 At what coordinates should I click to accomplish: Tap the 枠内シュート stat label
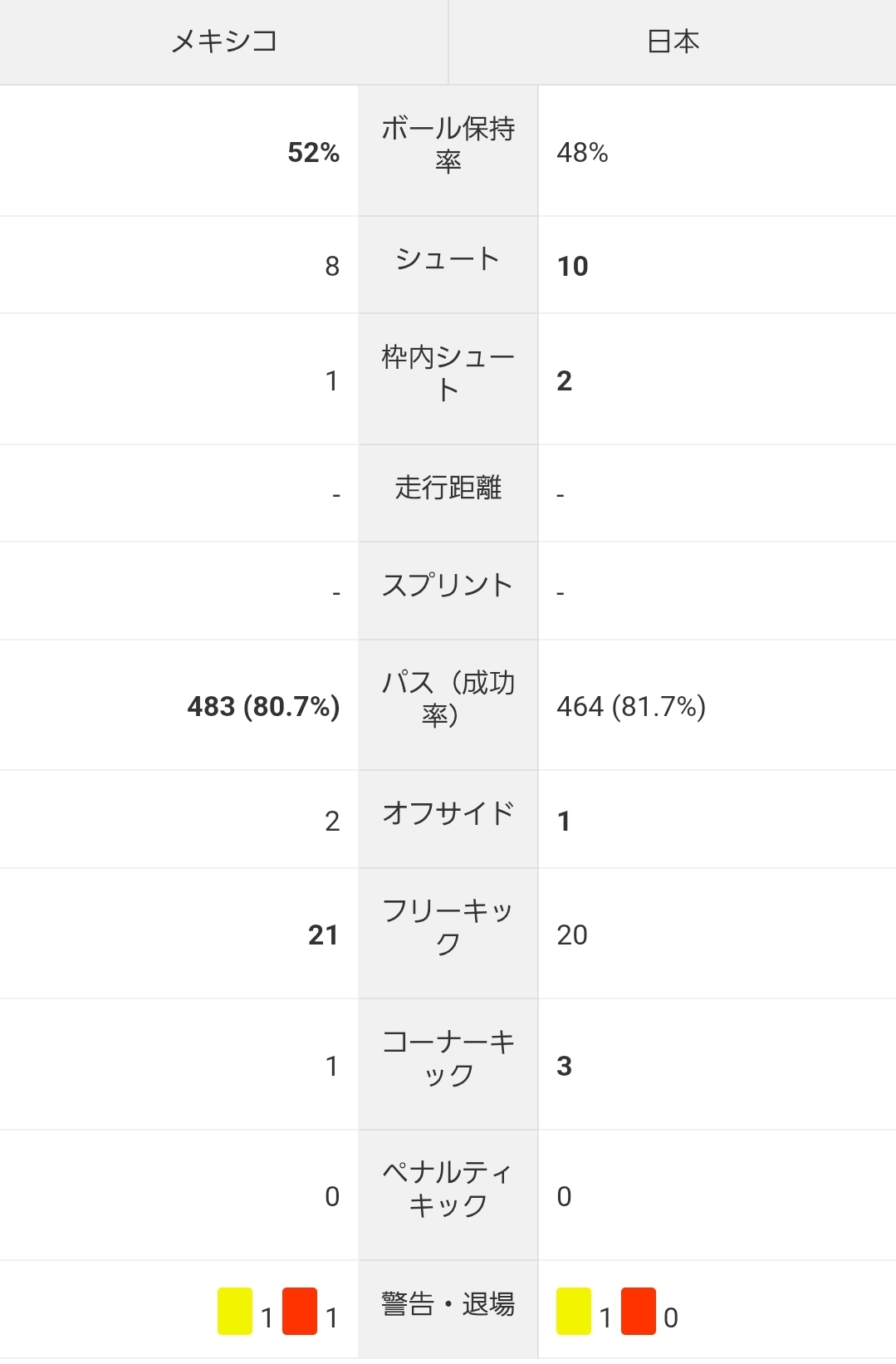click(448, 373)
